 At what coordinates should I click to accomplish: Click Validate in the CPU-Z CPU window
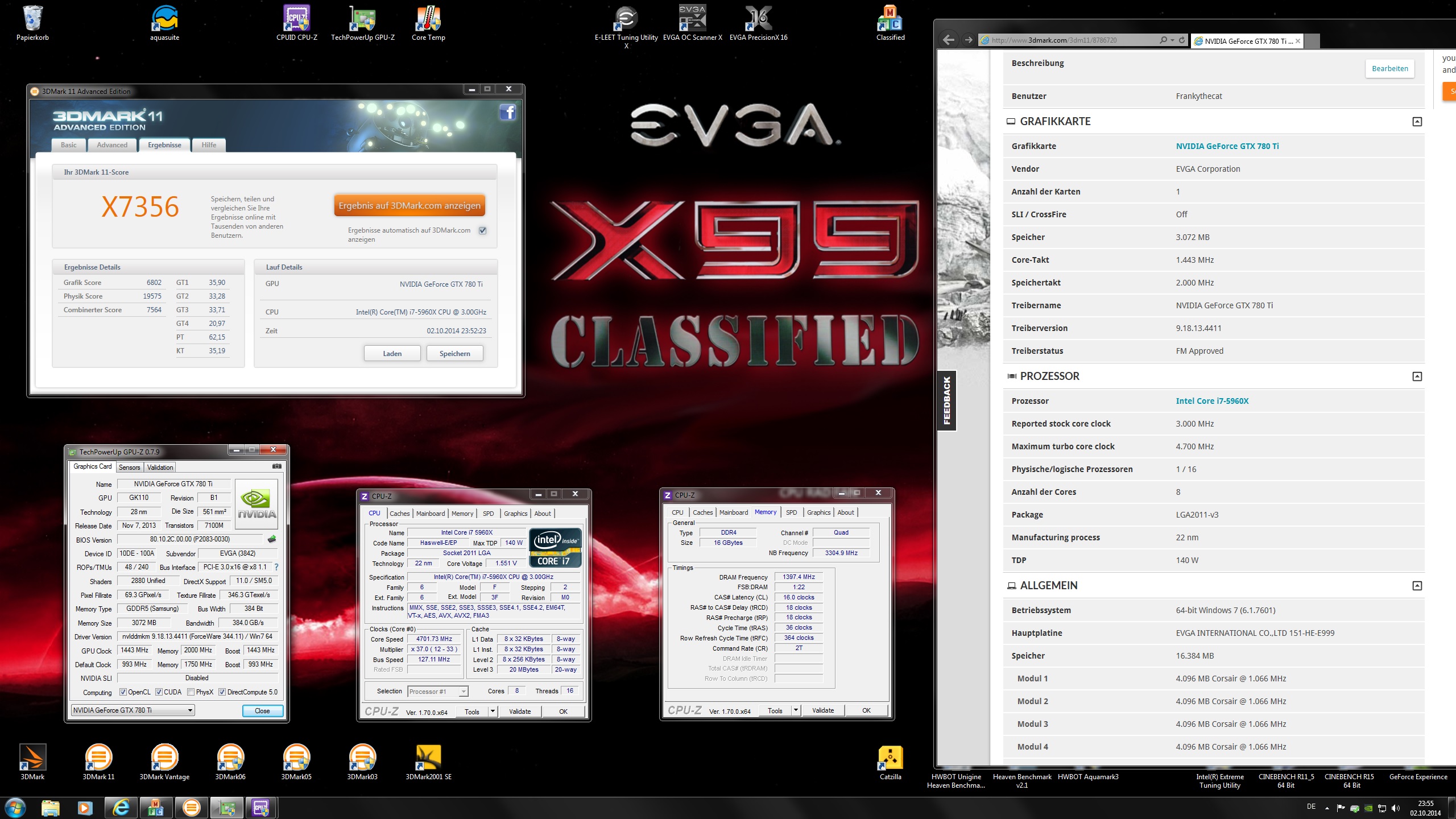[x=520, y=711]
